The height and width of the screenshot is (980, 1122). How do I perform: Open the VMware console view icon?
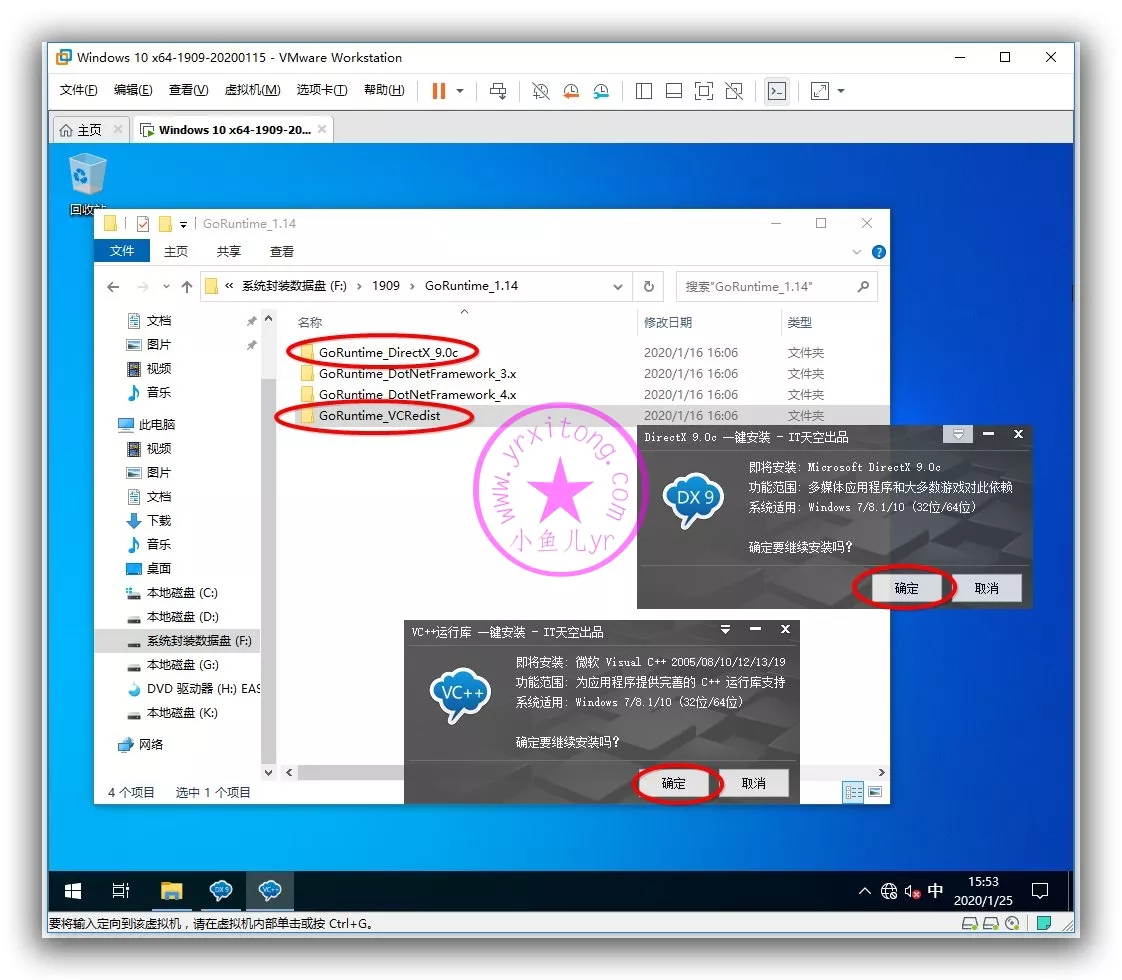(x=776, y=91)
